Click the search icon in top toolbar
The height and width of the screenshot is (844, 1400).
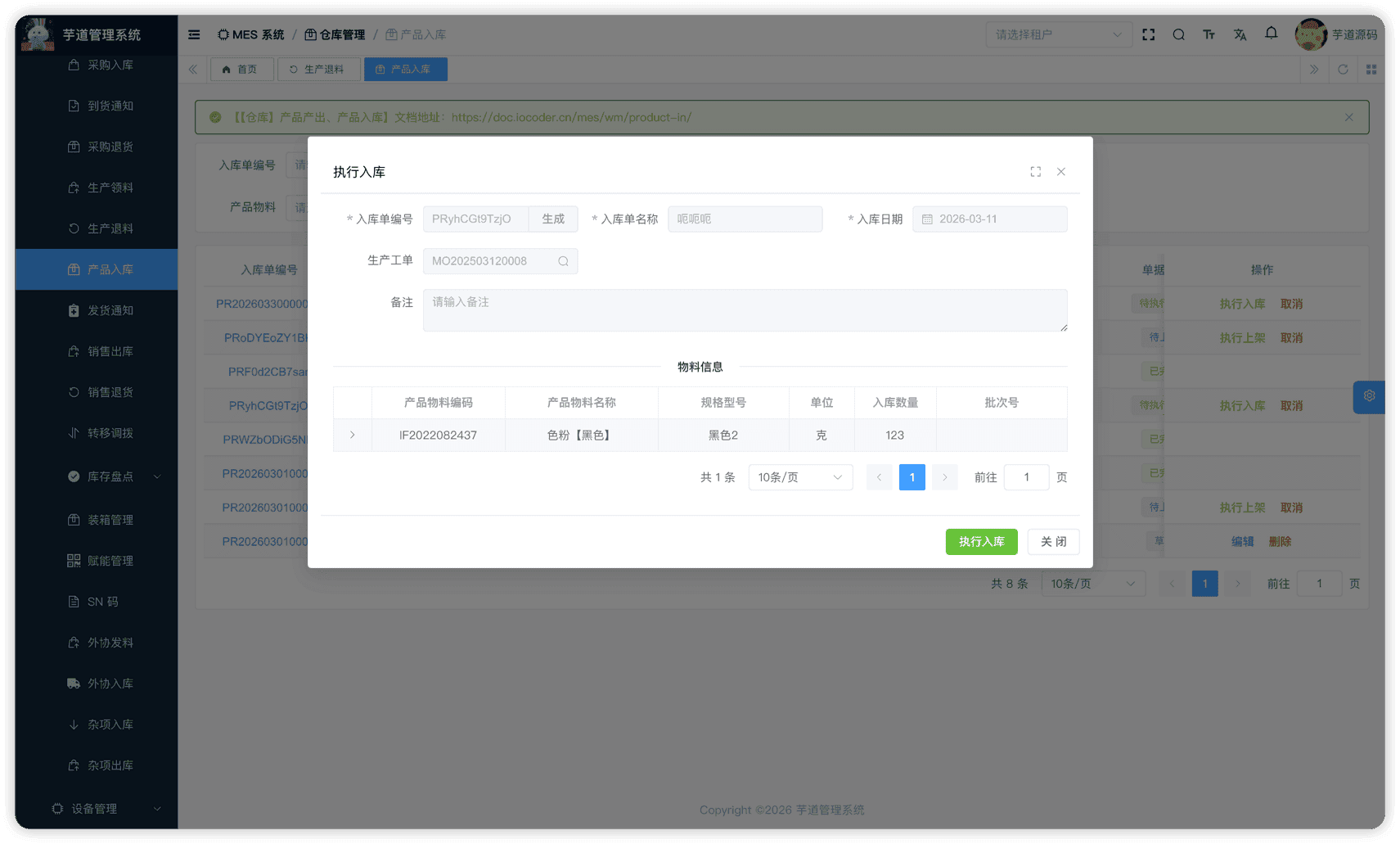point(1178,34)
